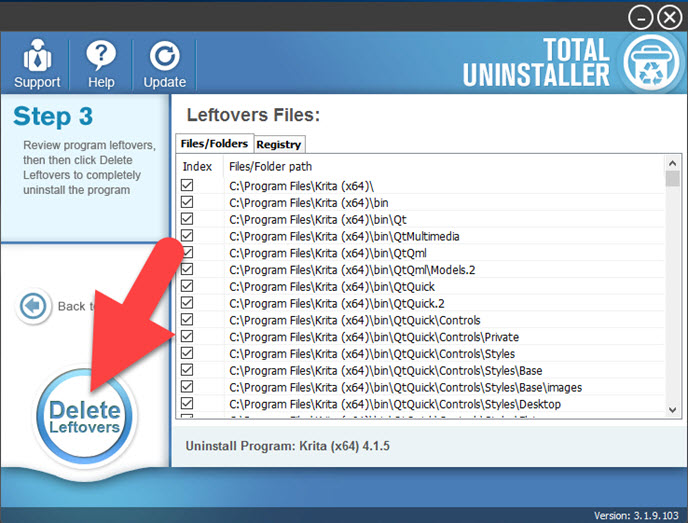Screen dimensions: 688x523
Task: Toggle checkbox for bin\QtQml\Models.2 row
Action: click(187, 269)
